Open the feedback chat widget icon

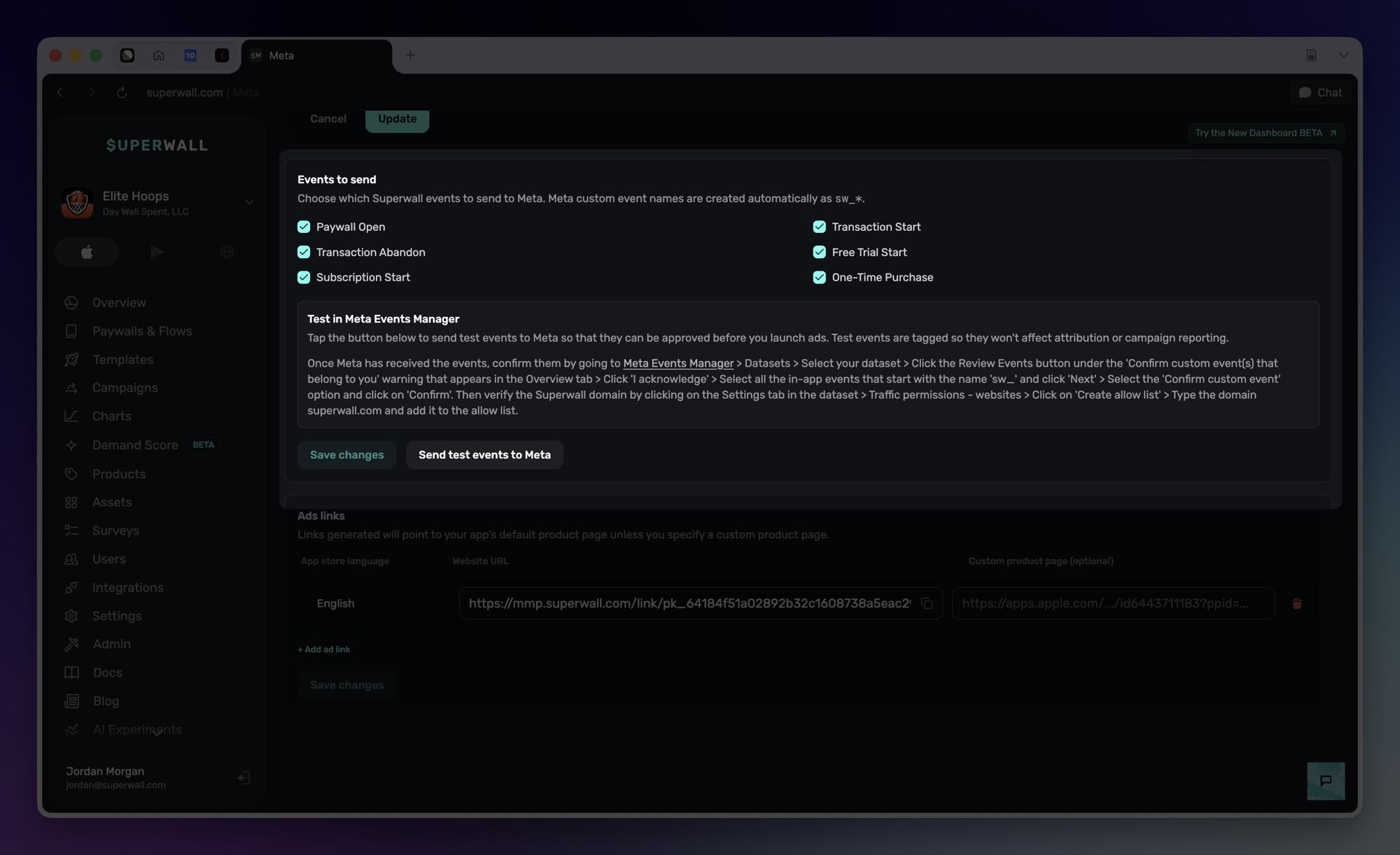(1326, 781)
